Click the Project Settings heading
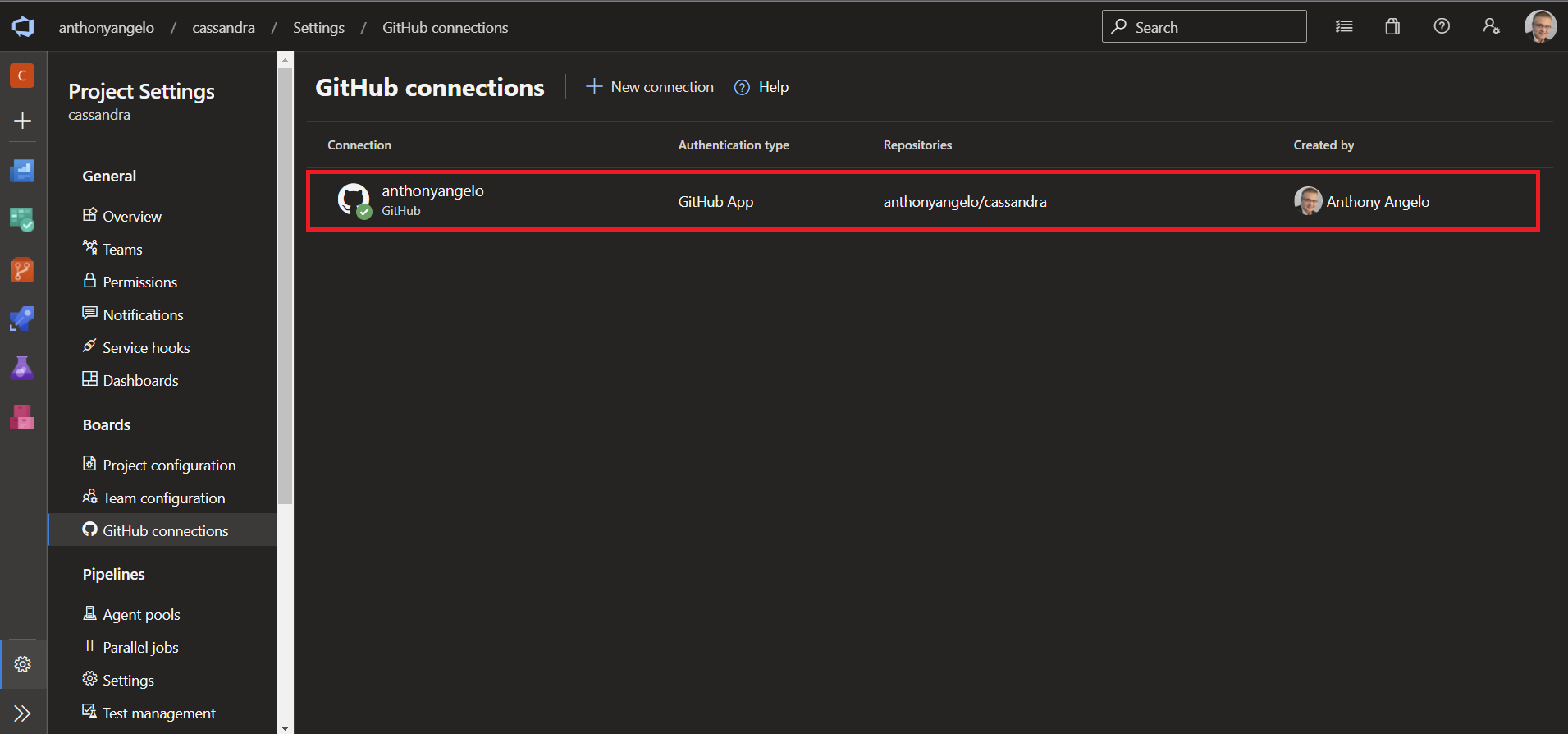1568x734 pixels. pyautogui.click(x=141, y=91)
